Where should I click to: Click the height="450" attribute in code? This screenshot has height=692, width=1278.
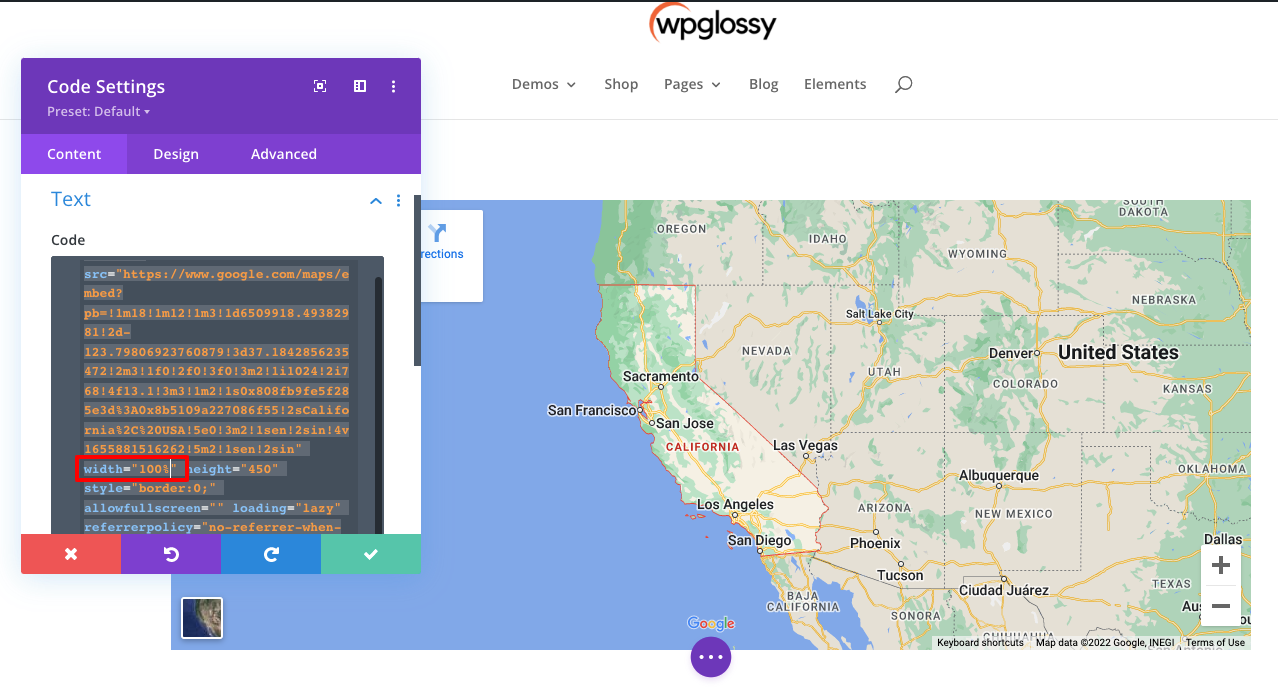tap(236, 469)
